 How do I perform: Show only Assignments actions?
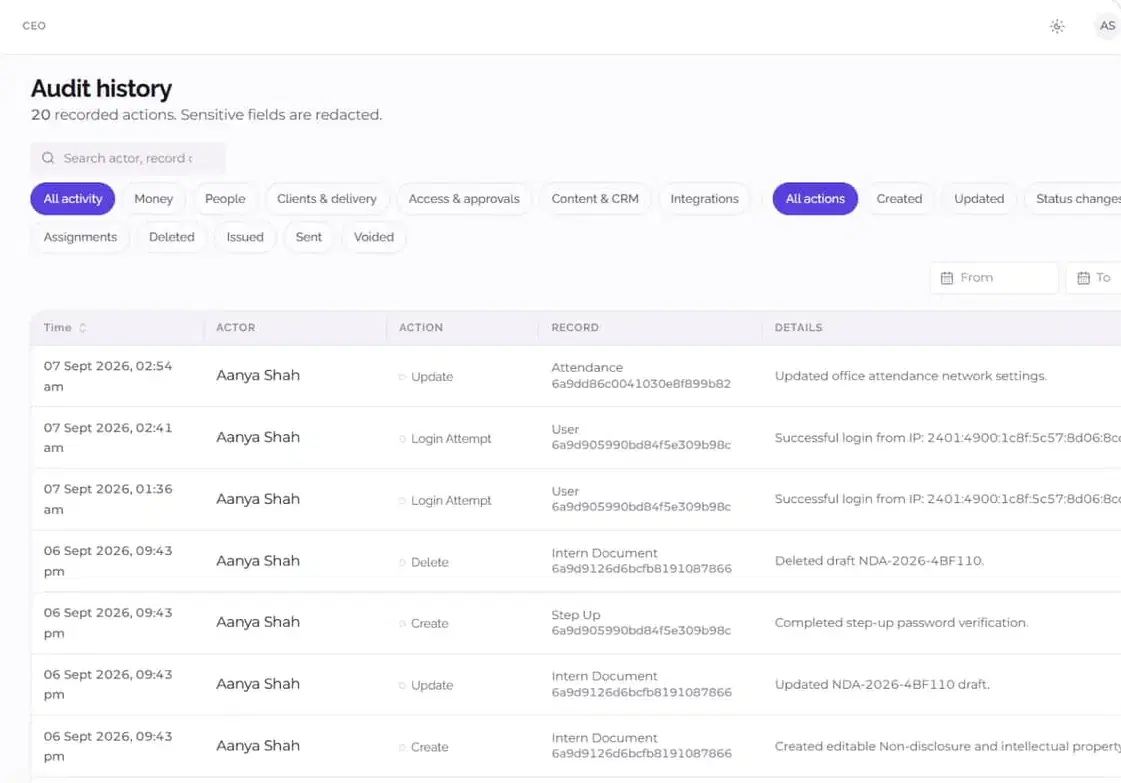tap(80, 237)
